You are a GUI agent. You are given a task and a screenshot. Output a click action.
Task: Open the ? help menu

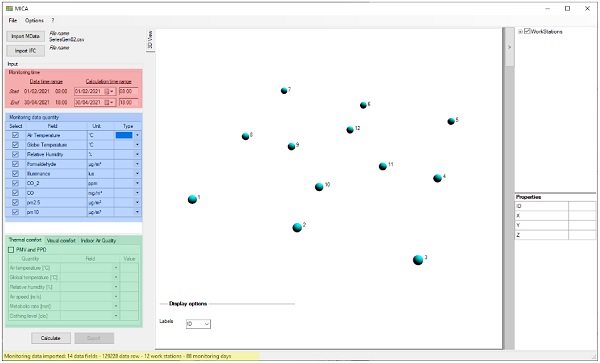(53, 20)
